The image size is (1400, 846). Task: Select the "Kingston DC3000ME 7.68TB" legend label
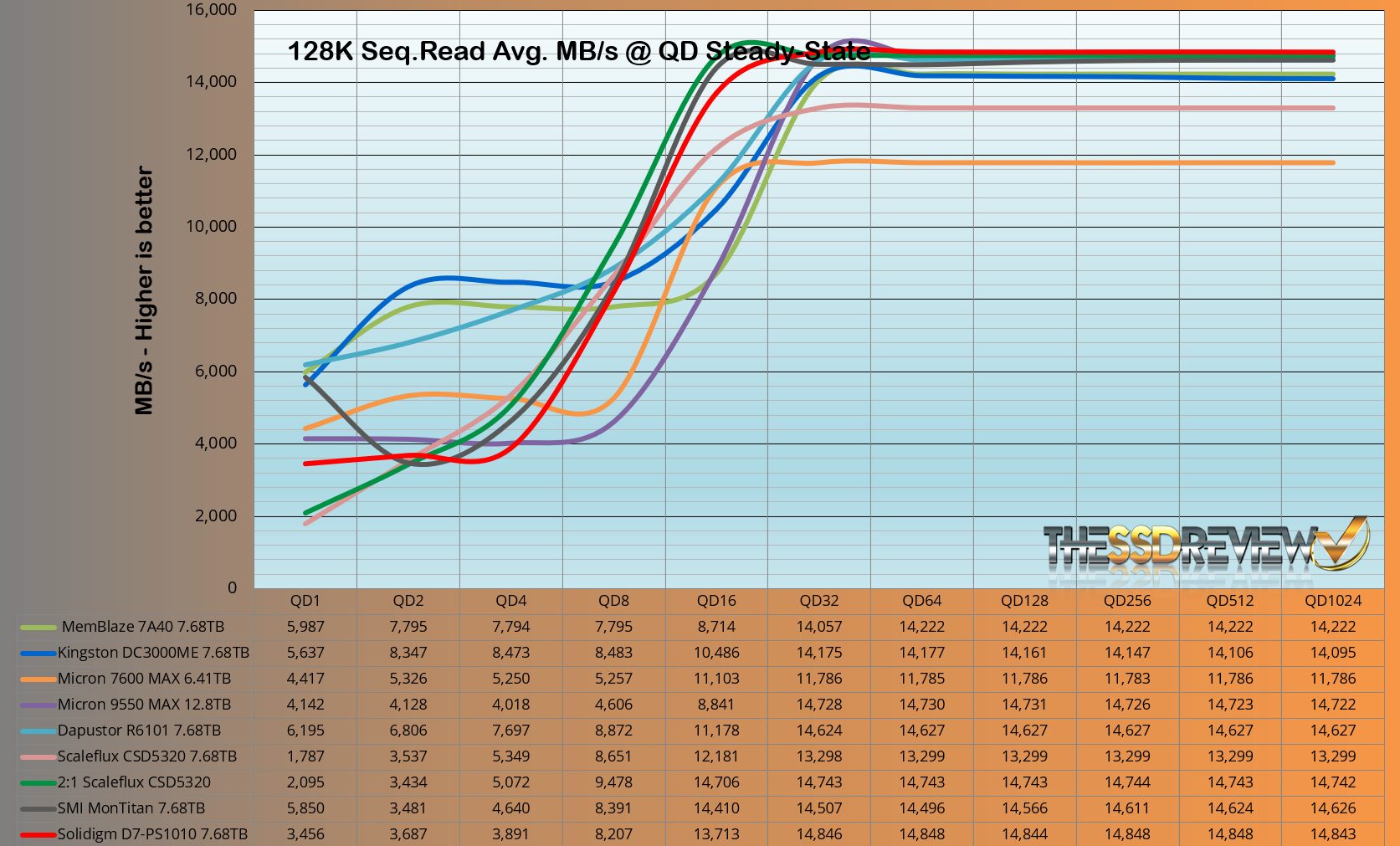(x=153, y=653)
